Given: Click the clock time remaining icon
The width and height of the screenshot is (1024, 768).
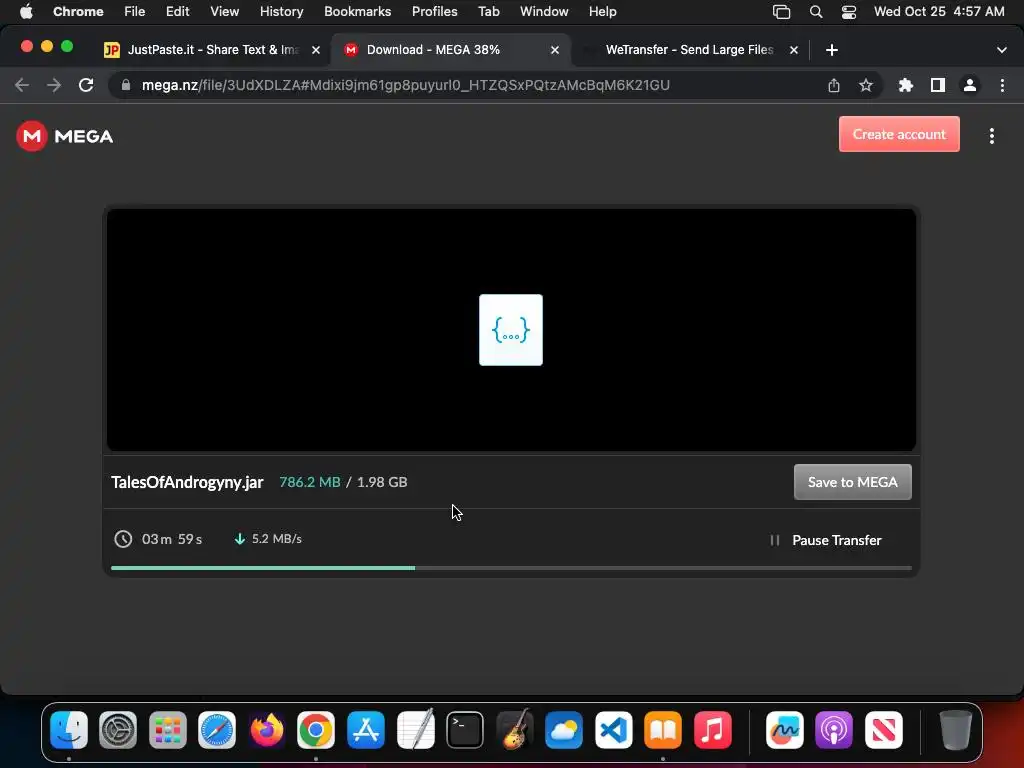Looking at the screenshot, I should [123, 539].
